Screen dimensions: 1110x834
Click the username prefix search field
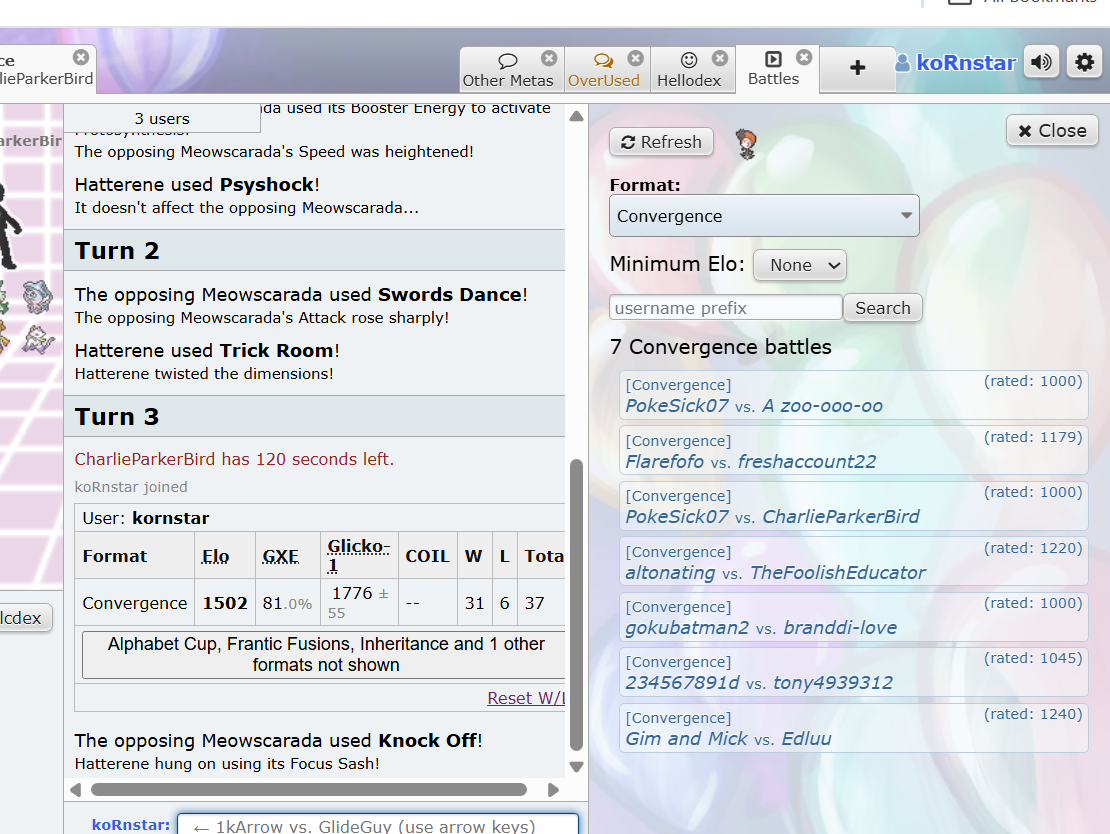point(725,308)
